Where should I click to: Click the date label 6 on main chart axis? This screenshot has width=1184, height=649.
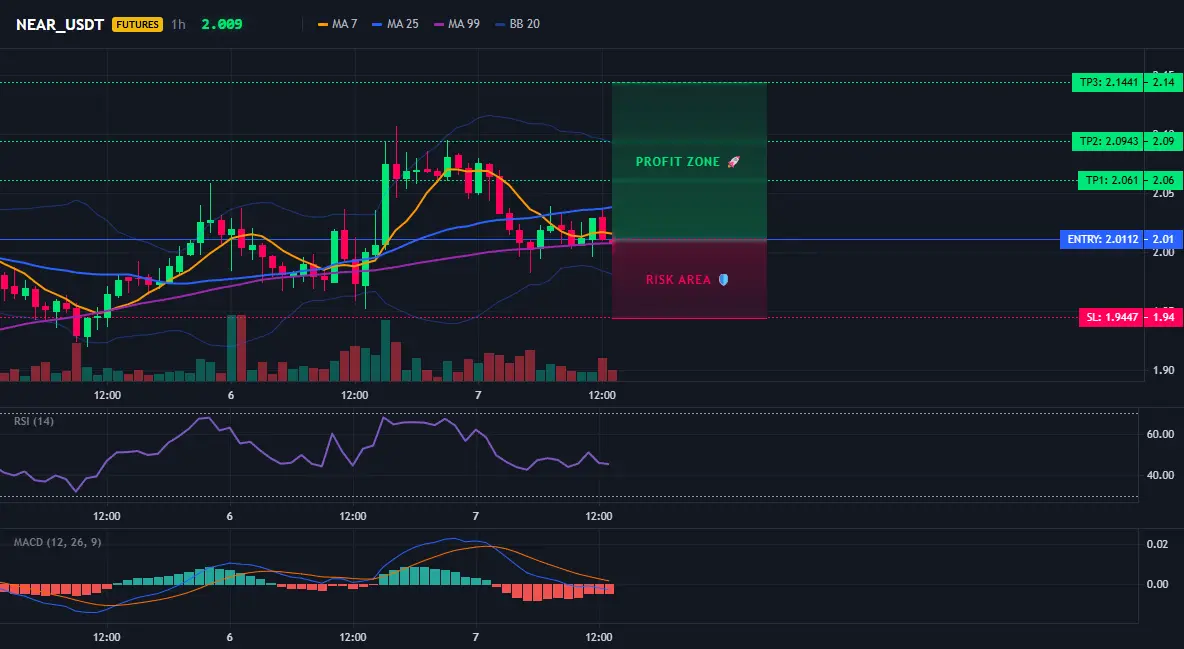coord(230,395)
